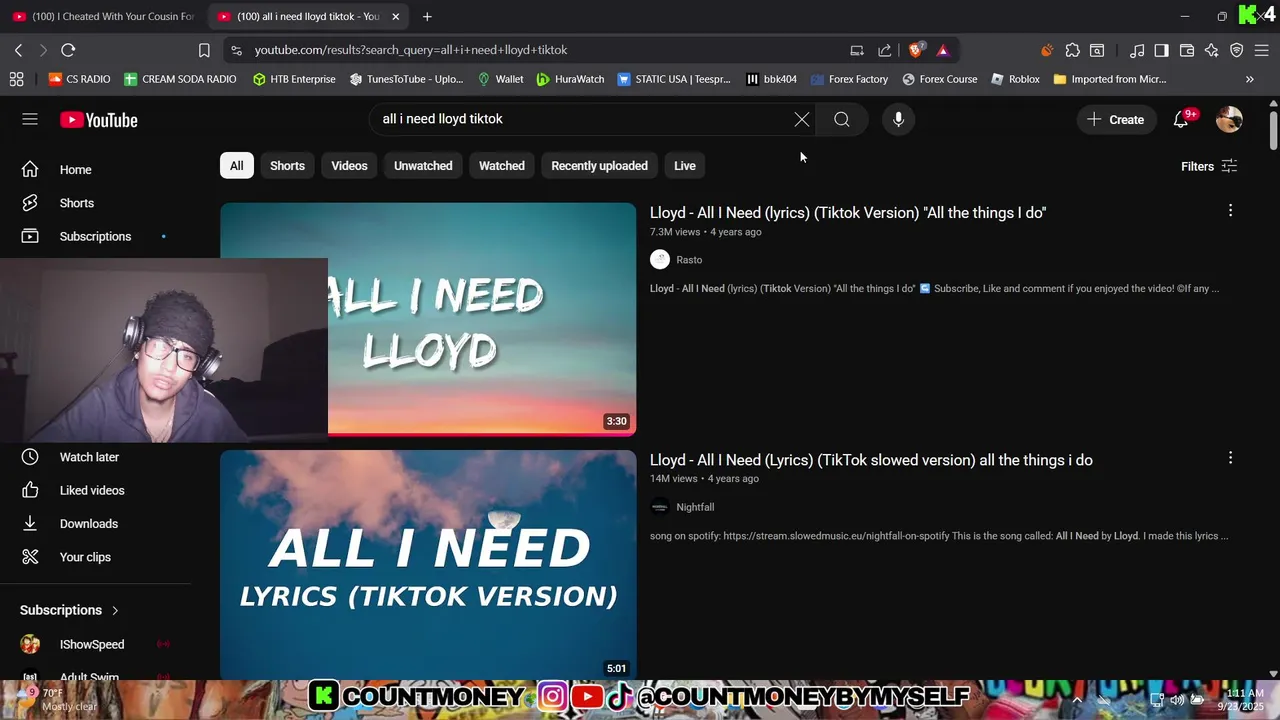Go back in browser history
Viewport: 1280px width, 720px height.
pos(18,50)
